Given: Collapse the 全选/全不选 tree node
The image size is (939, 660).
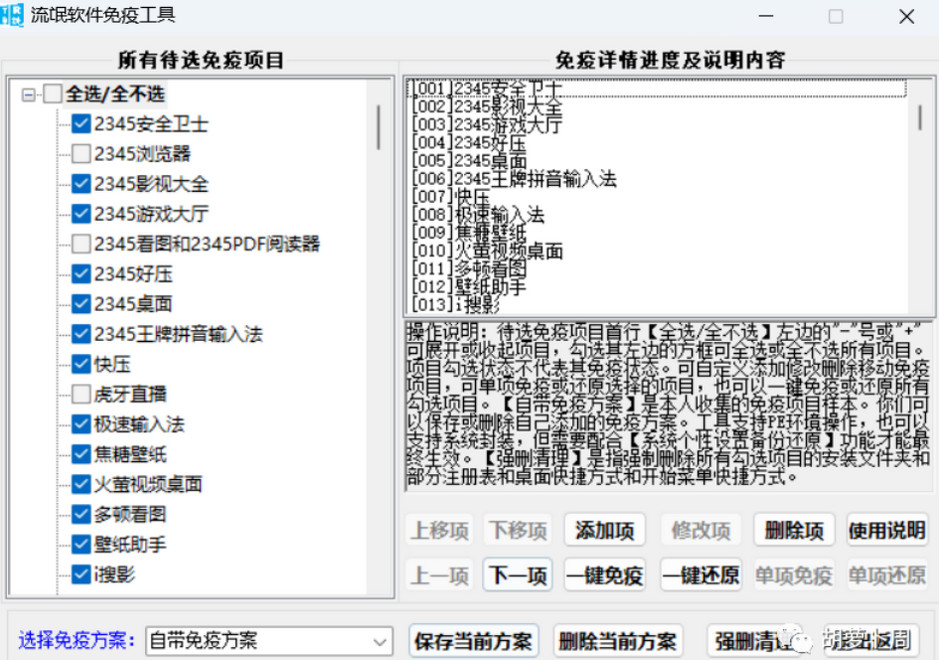Looking at the screenshot, I should [28, 95].
